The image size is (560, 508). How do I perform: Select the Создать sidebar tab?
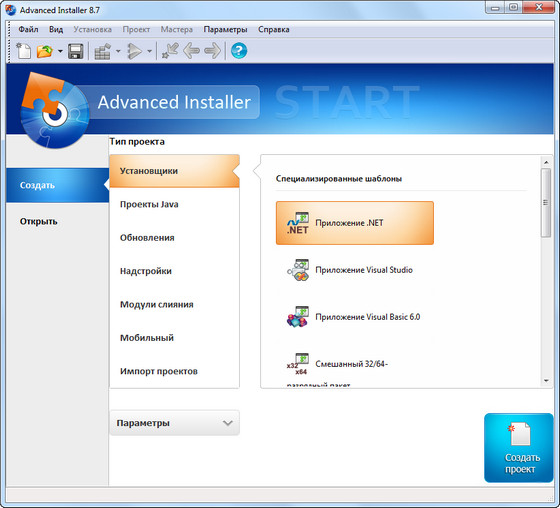tap(58, 185)
